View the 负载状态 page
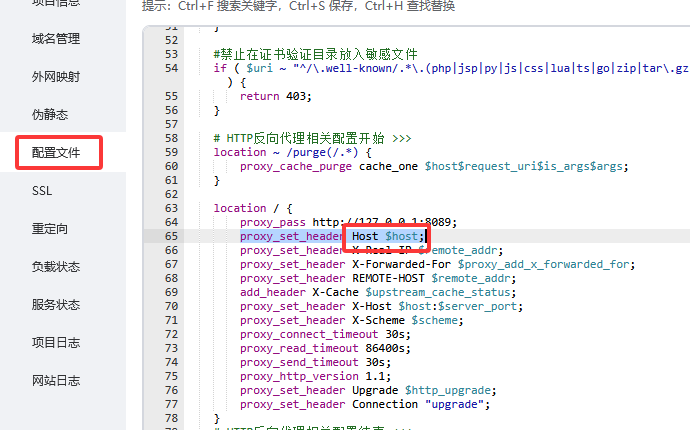The height and width of the screenshot is (430, 690). coord(55,267)
